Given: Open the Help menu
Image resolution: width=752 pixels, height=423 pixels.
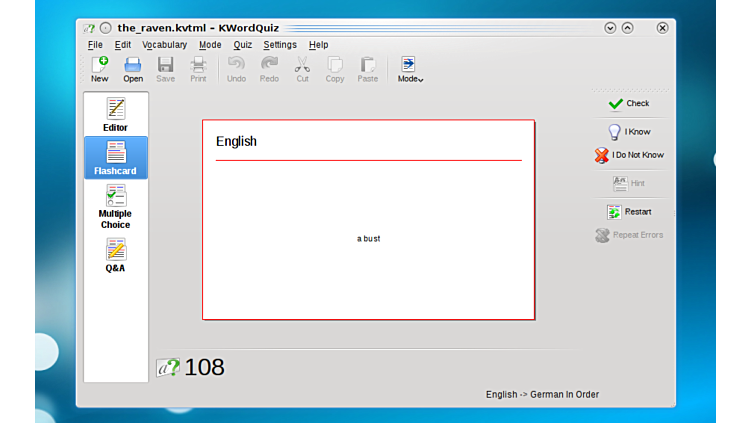Looking at the screenshot, I should tap(318, 45).
